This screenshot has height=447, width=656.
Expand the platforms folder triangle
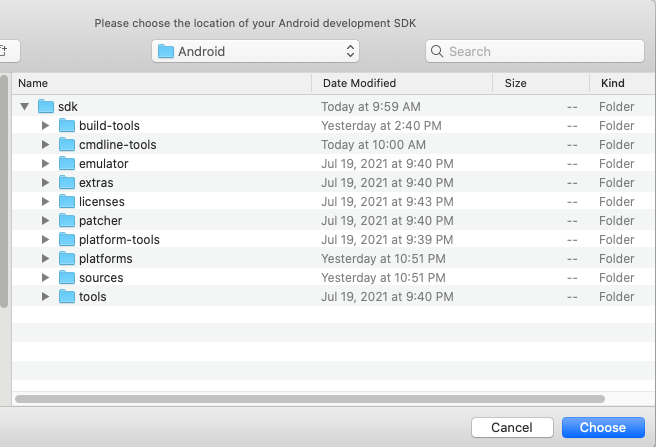(x=45, y=258)
